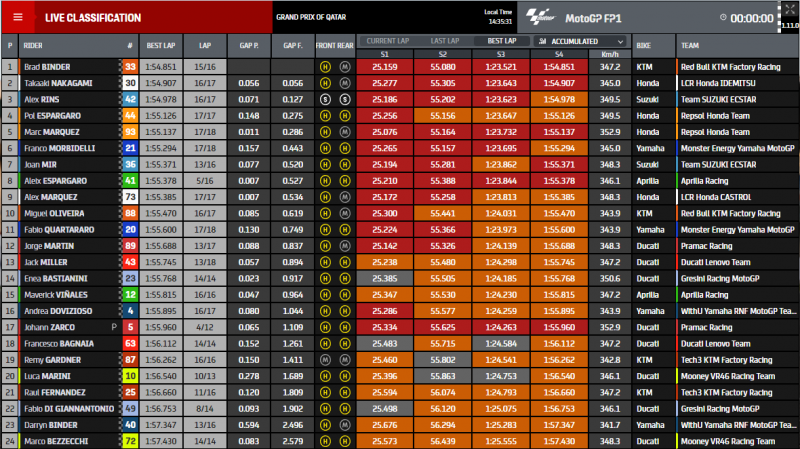
Task: Click Alex Rins's front soft tyre icon
Action: click(x=325, y=100)
